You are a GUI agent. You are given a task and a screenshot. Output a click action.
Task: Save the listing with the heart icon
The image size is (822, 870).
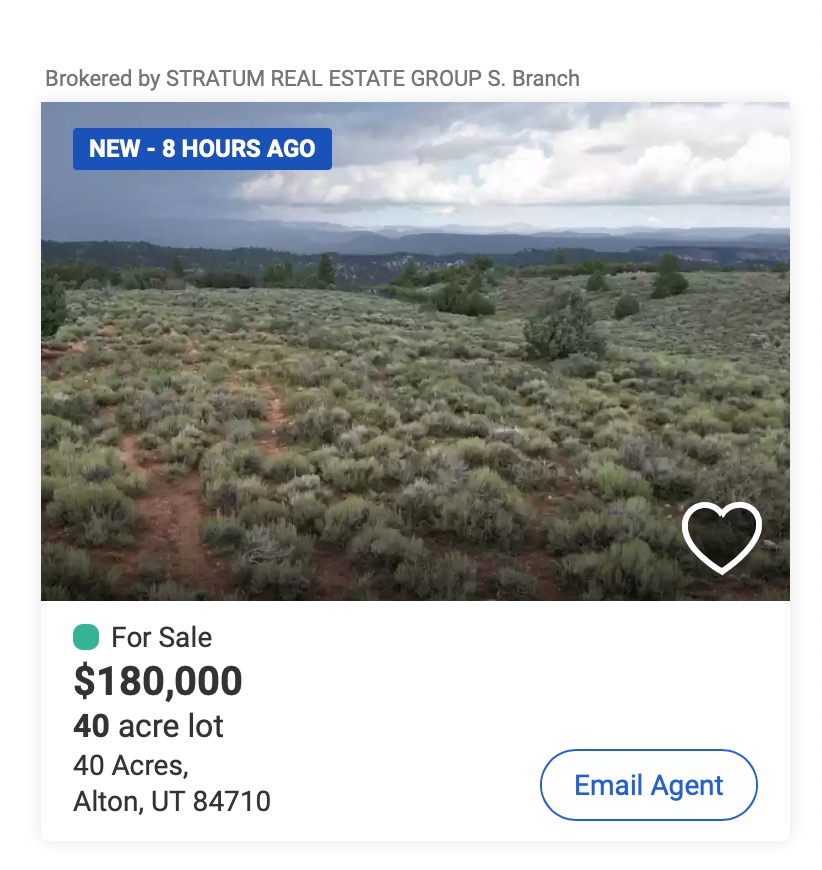click(x=721, y=537)
